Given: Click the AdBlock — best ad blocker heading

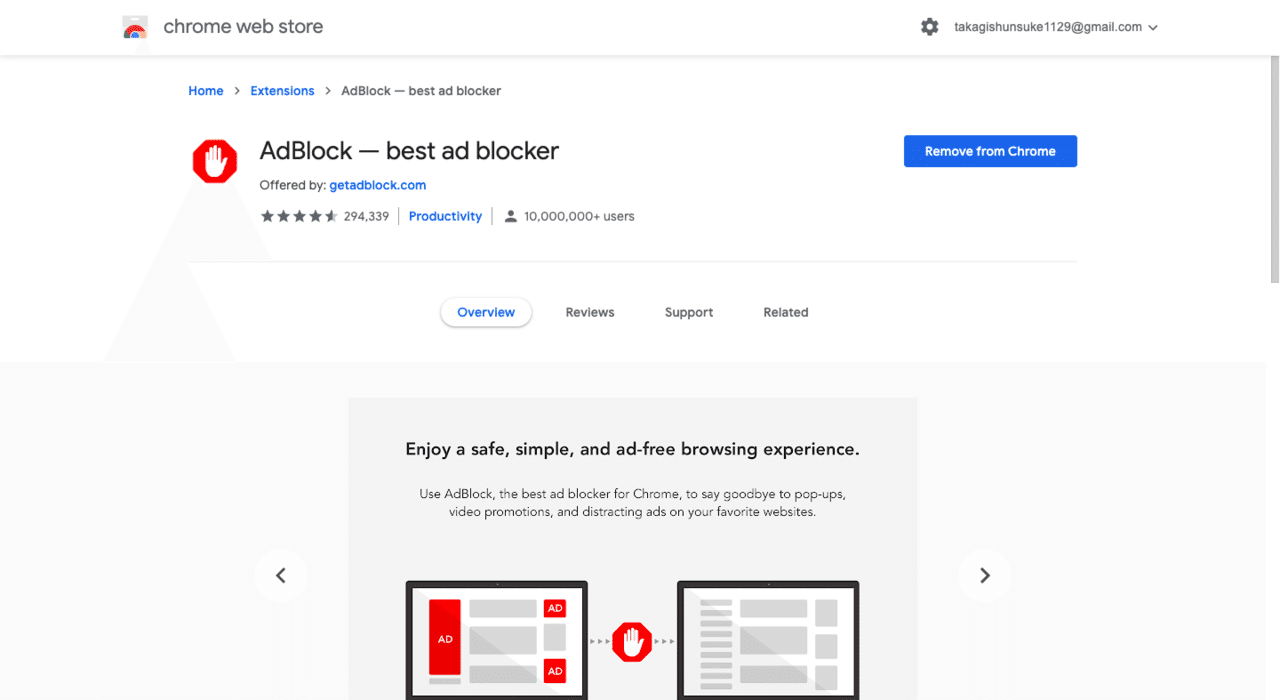Looking at the screenshot, I should click(x=409, y=151).
